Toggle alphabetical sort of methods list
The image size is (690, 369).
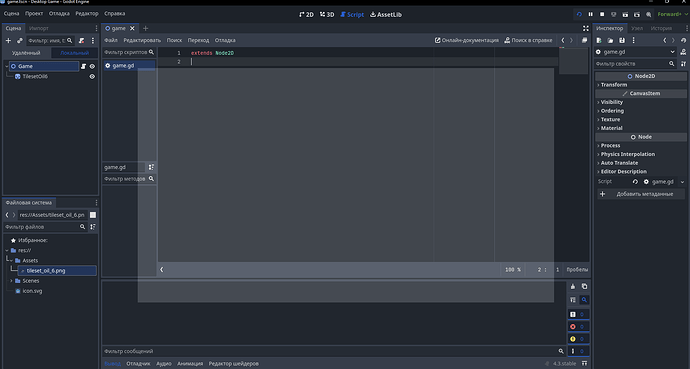coord(151,167)
